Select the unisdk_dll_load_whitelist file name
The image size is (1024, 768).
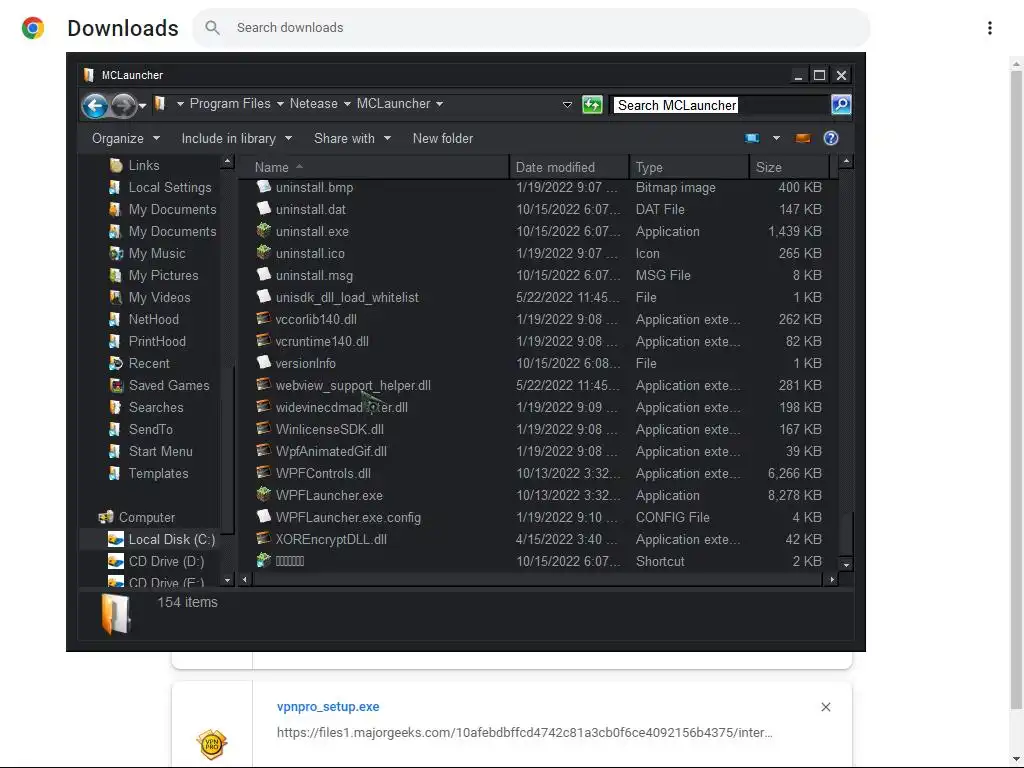pyautogui.click(x=347, y=297)
